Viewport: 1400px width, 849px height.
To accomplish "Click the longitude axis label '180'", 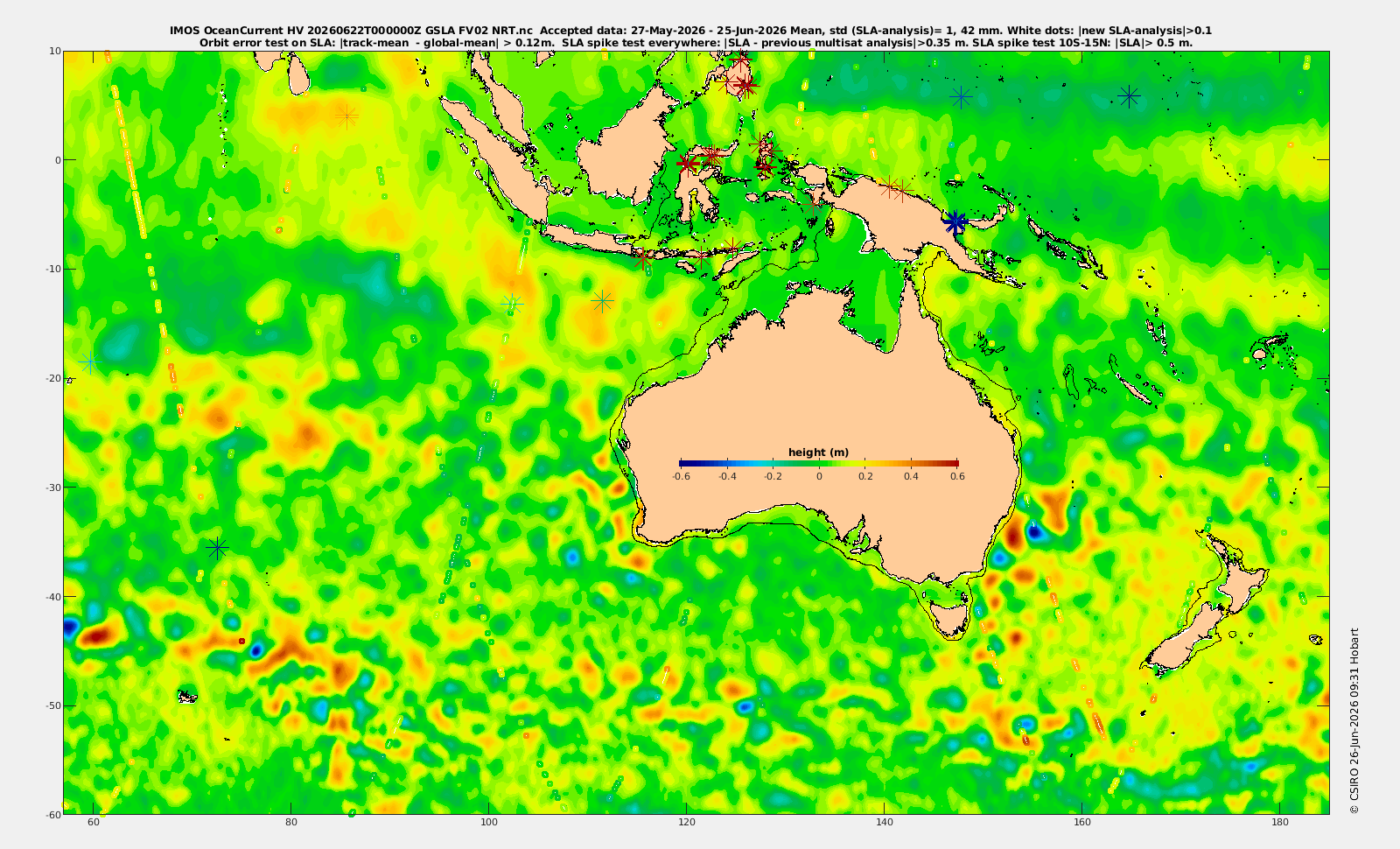I will 1280,822.
